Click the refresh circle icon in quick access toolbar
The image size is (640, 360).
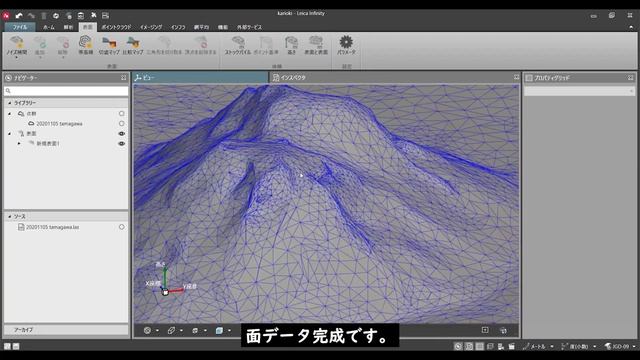[x=56, y=16]
